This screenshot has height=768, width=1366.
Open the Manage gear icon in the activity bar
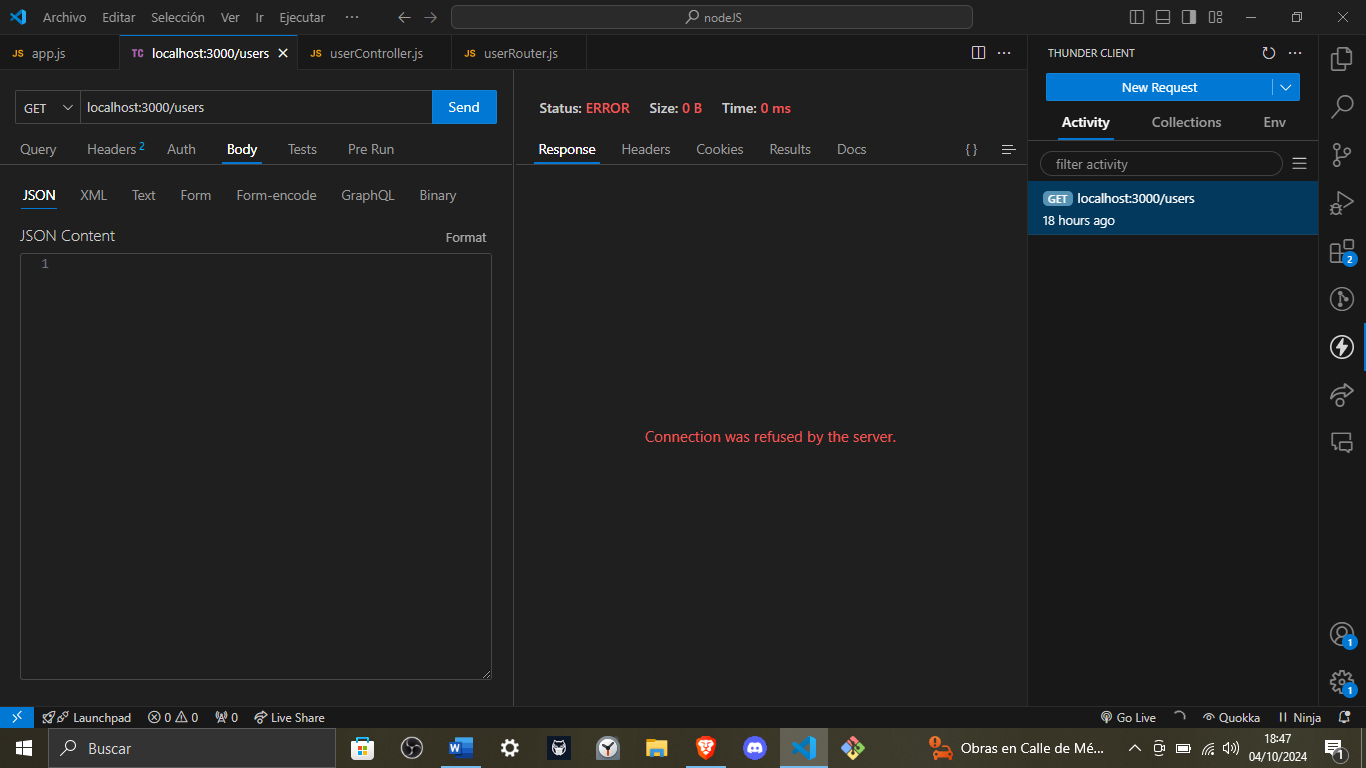(x=1341, y=682)
